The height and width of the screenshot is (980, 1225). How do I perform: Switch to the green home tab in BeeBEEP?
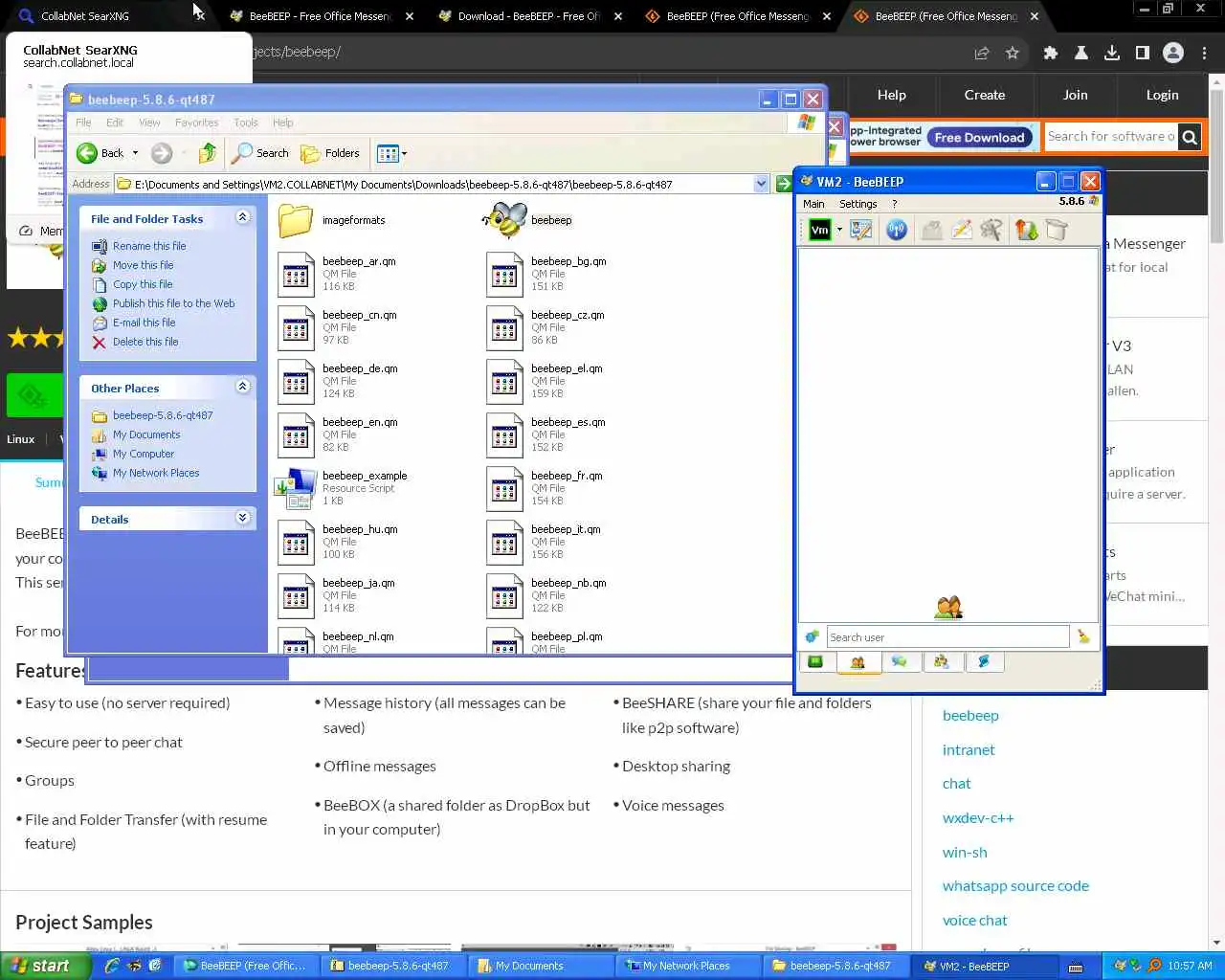(815, 662)
